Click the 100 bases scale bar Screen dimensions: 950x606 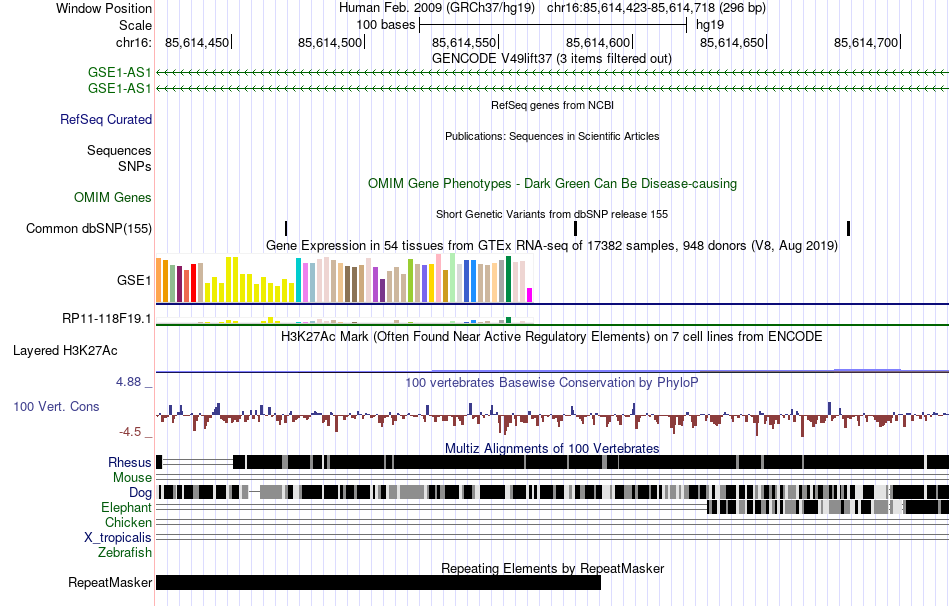553,25
